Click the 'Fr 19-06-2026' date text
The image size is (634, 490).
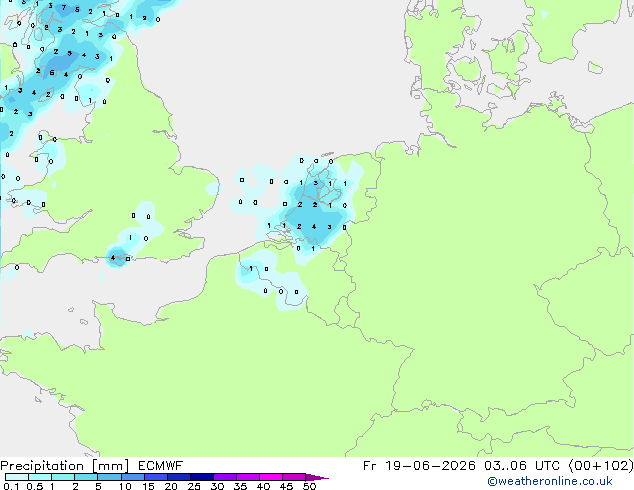(x=419, y=466)
